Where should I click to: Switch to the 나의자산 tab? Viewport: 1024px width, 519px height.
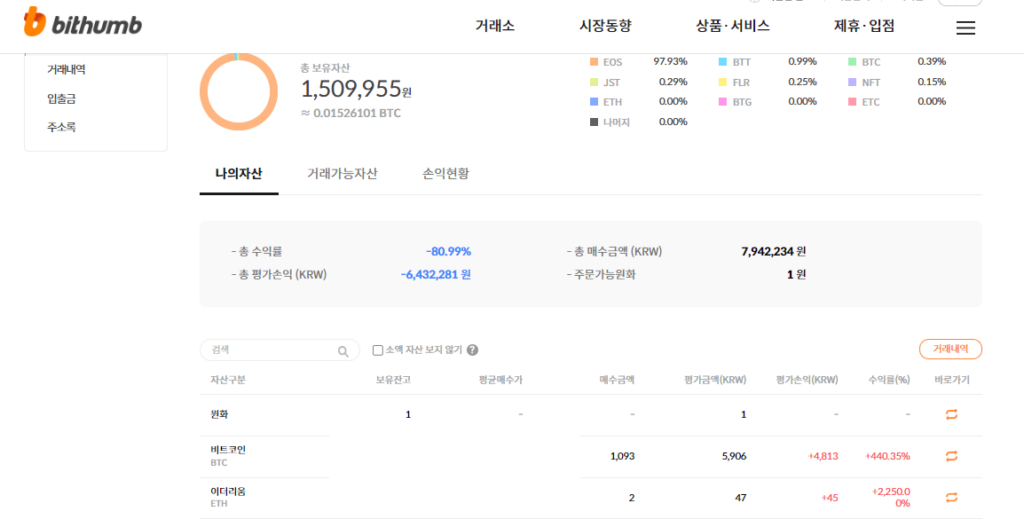coord(239,174)
